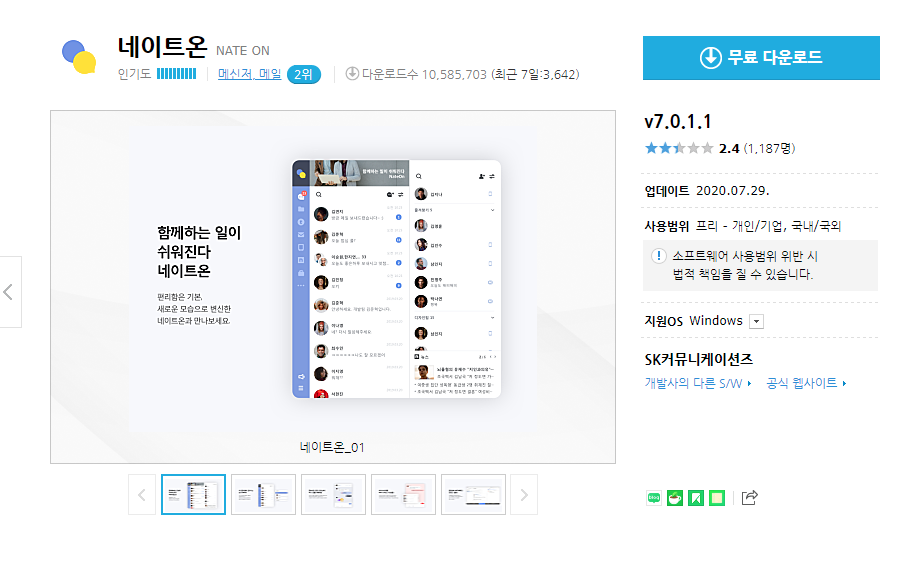This screenshot has width=909, height=565.
Task: Click the thumbnail strip left arrow
Action: [142, 494]
